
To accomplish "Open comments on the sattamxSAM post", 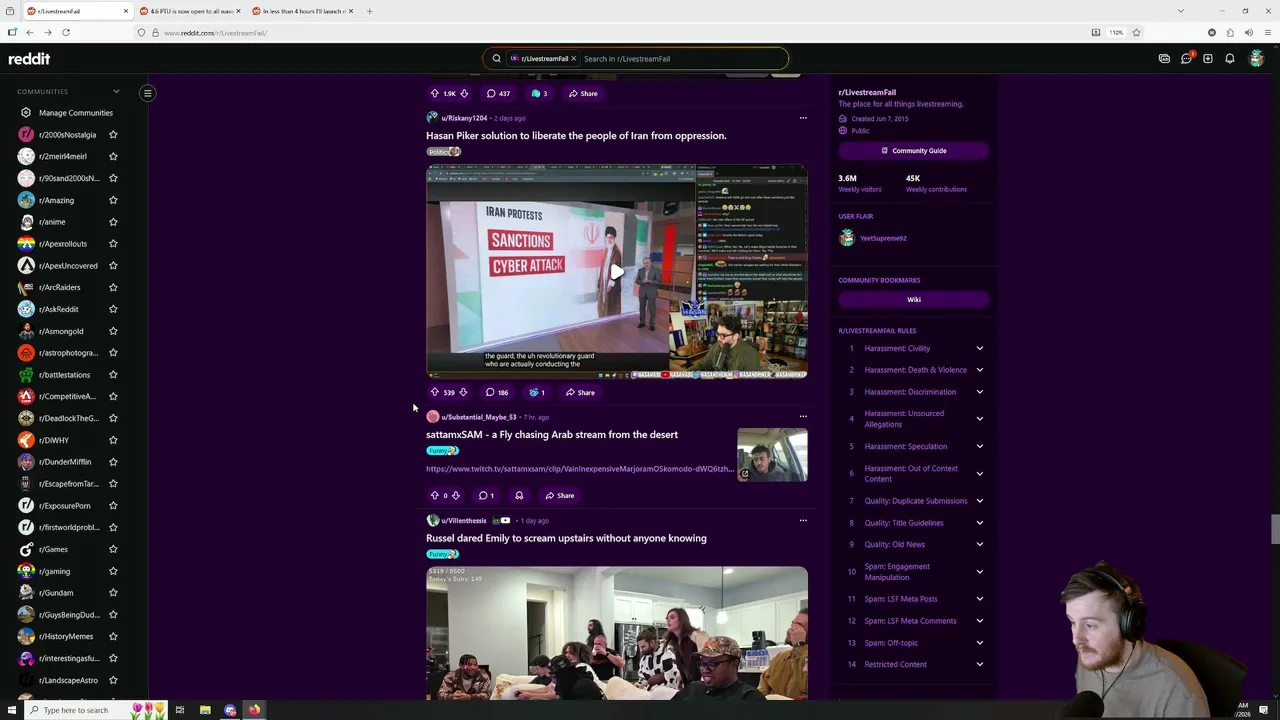I will pos(486,495).
